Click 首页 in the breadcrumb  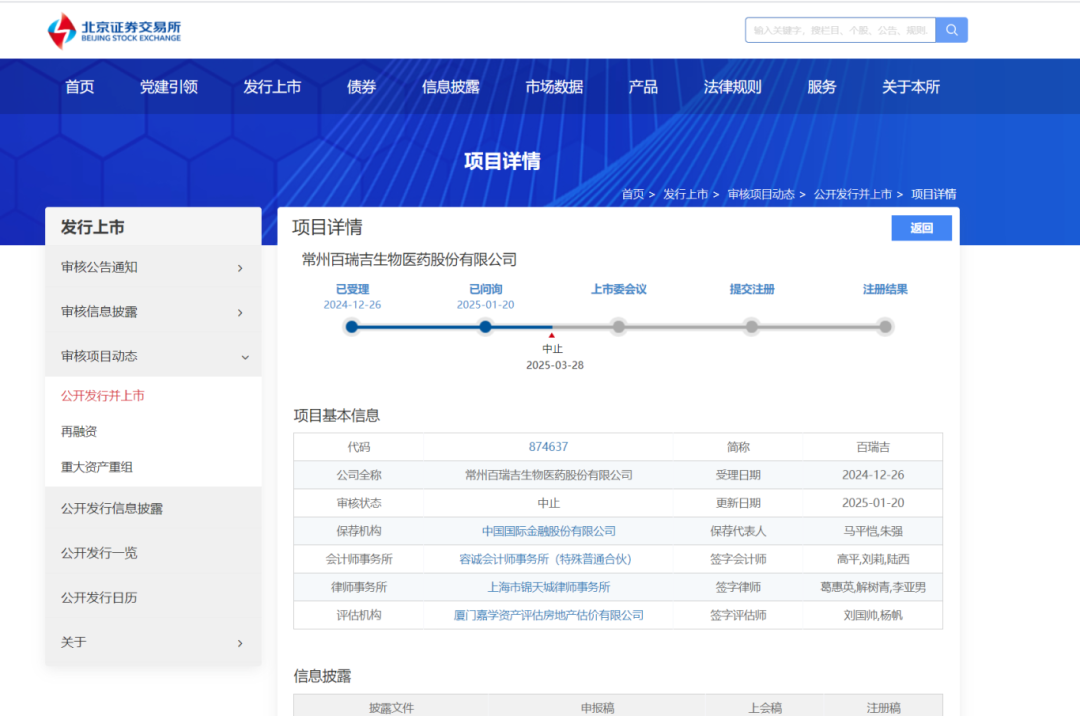click(x=632, y=194)
